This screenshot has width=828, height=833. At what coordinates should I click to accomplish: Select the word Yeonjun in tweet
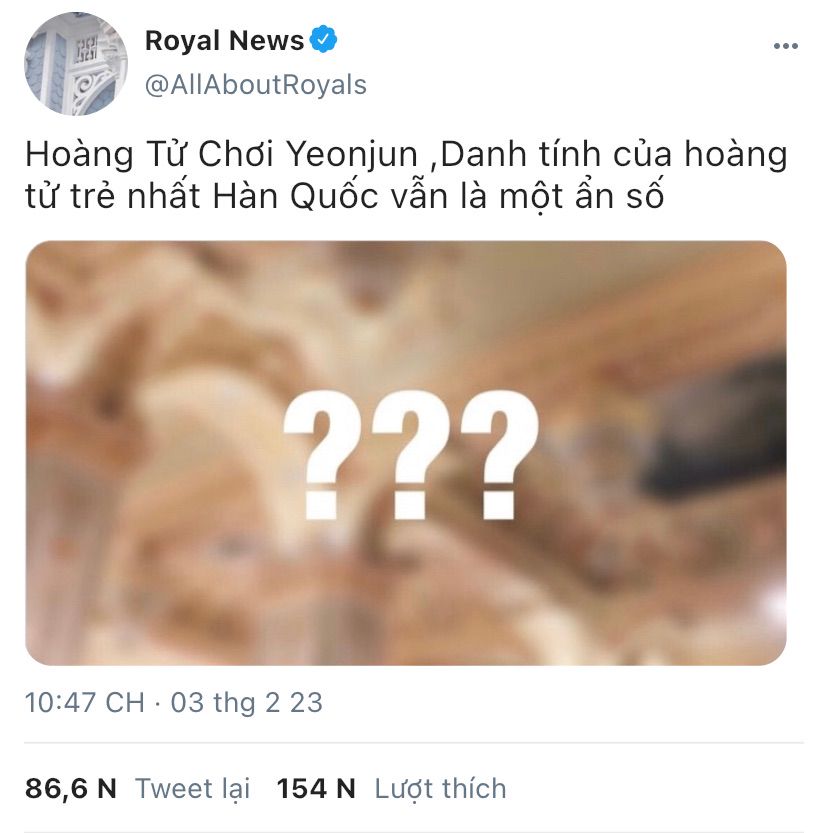tap(352, 154)
